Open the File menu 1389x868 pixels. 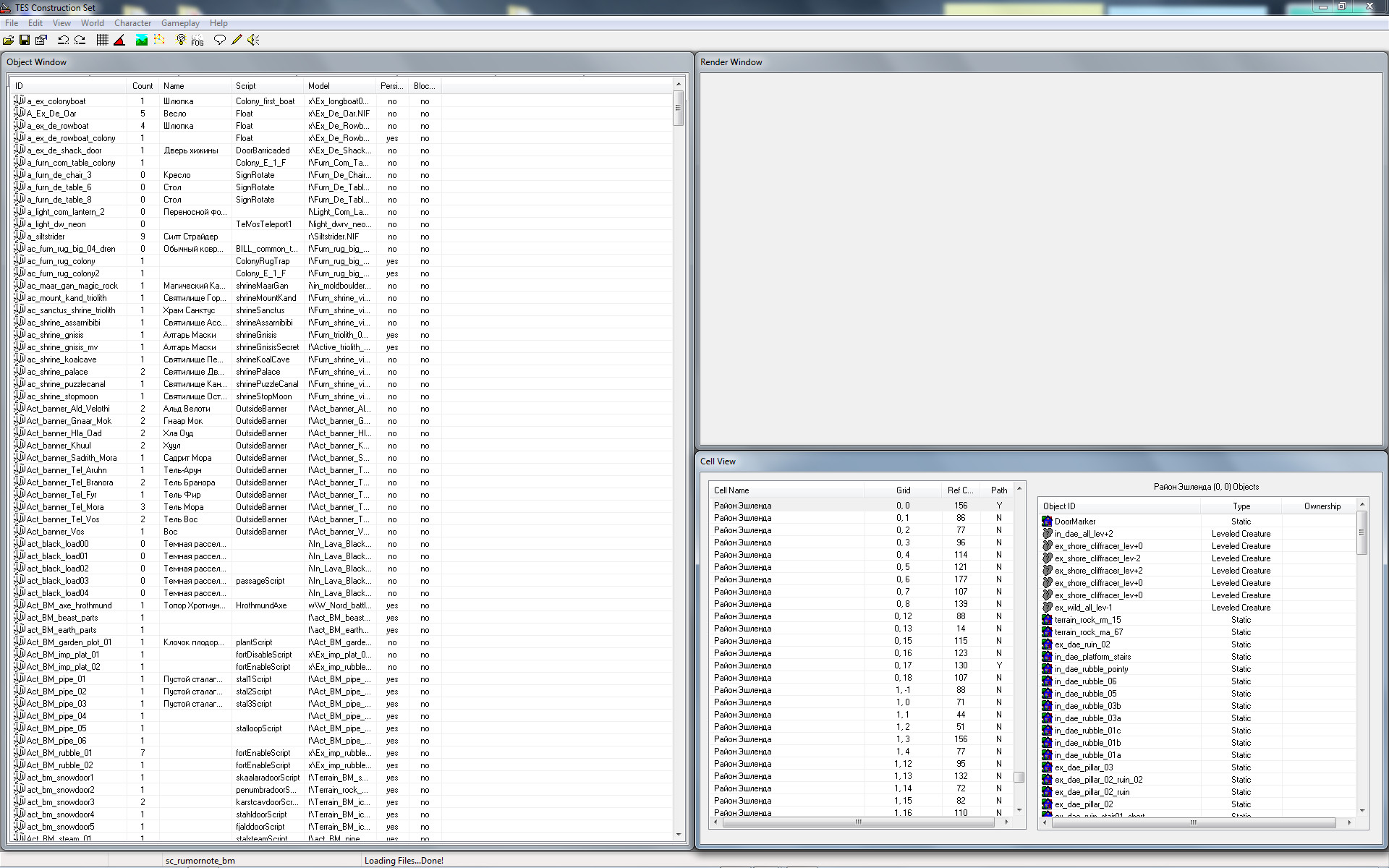click(x=12, y=23)
